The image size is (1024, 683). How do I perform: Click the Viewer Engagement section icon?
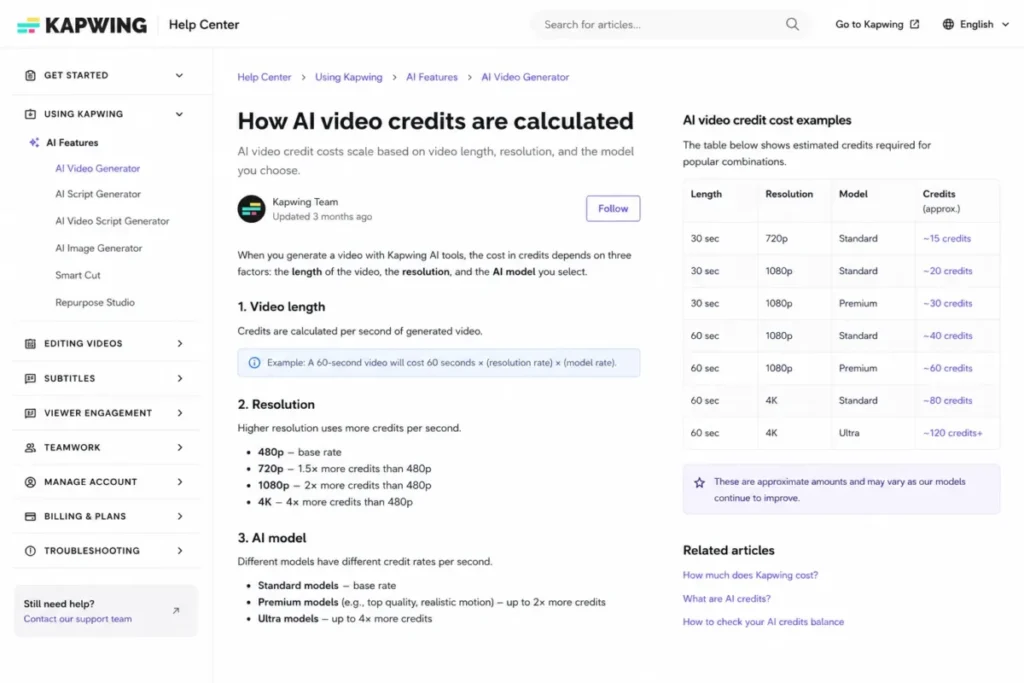pyautogui.click(x=30, y=413)
